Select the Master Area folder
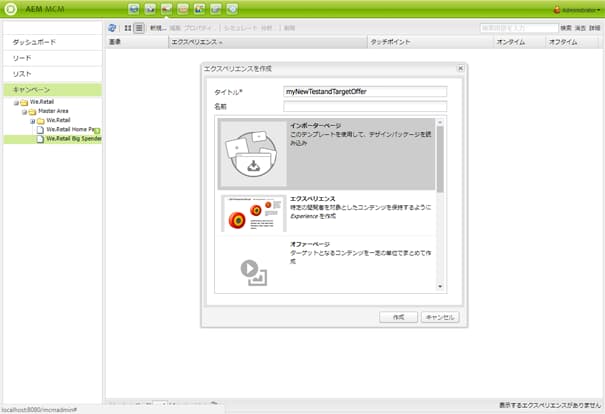This screenshot has width=605, height=414. [53, 111]
